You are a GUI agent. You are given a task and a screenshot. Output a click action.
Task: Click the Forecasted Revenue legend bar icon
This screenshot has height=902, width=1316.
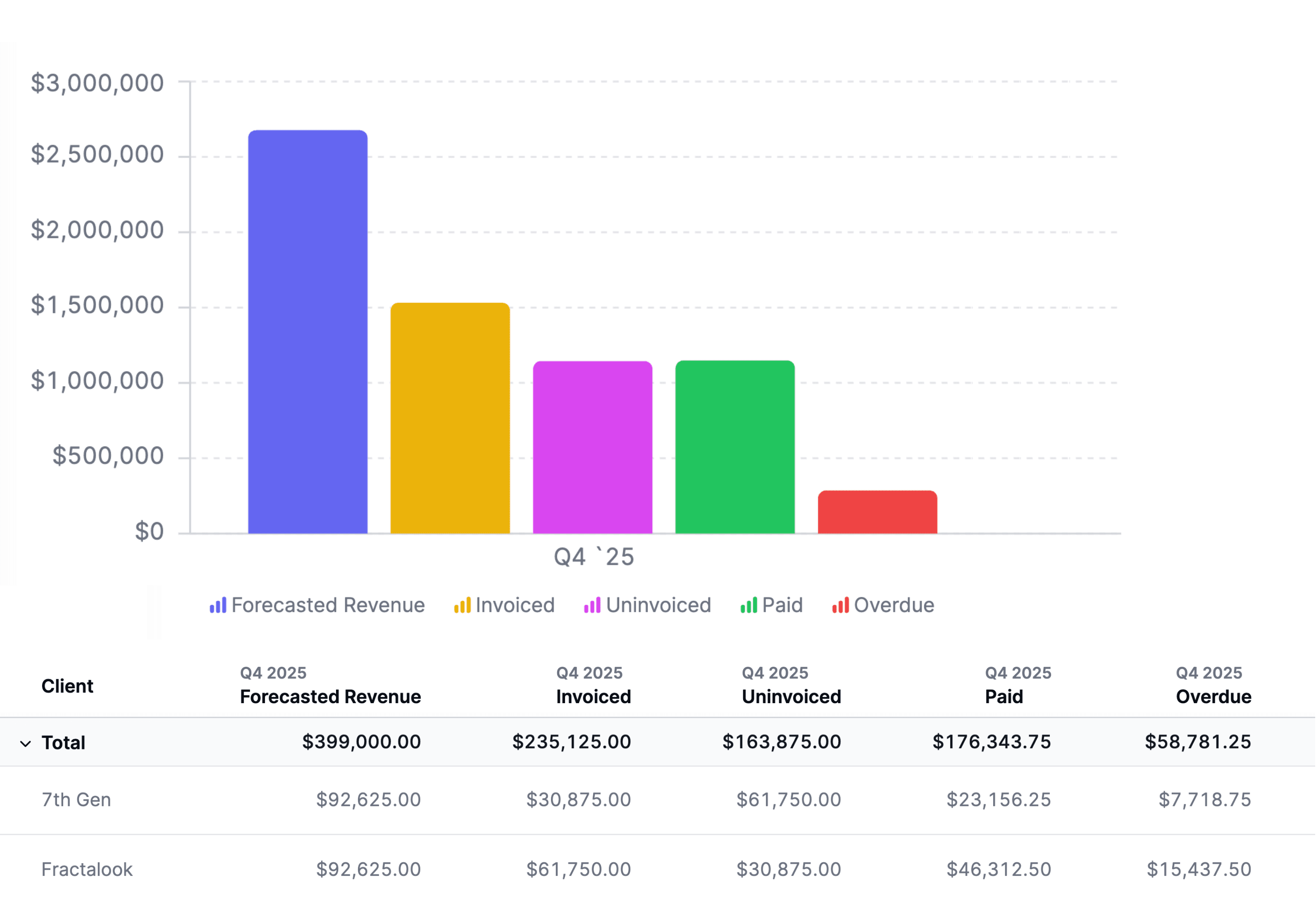[x=217, y=605]
